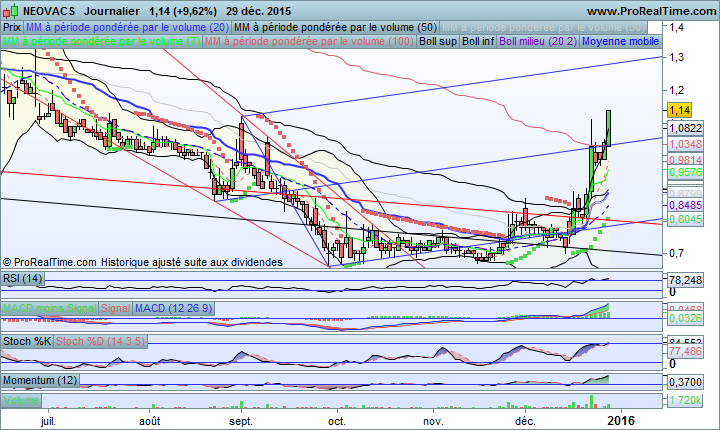Click the 'nov.' date axis label

(x=433, y=421)
